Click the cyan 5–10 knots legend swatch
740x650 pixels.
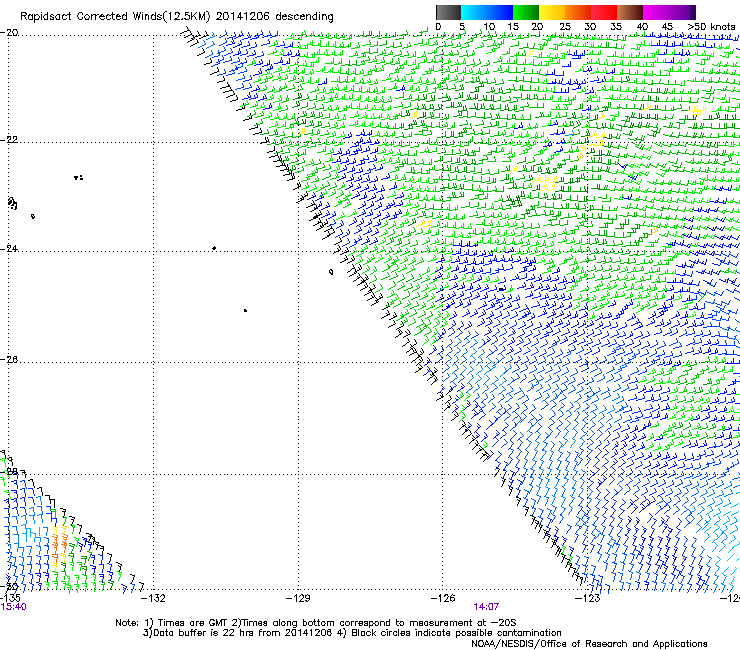click(x=474, y=12)
